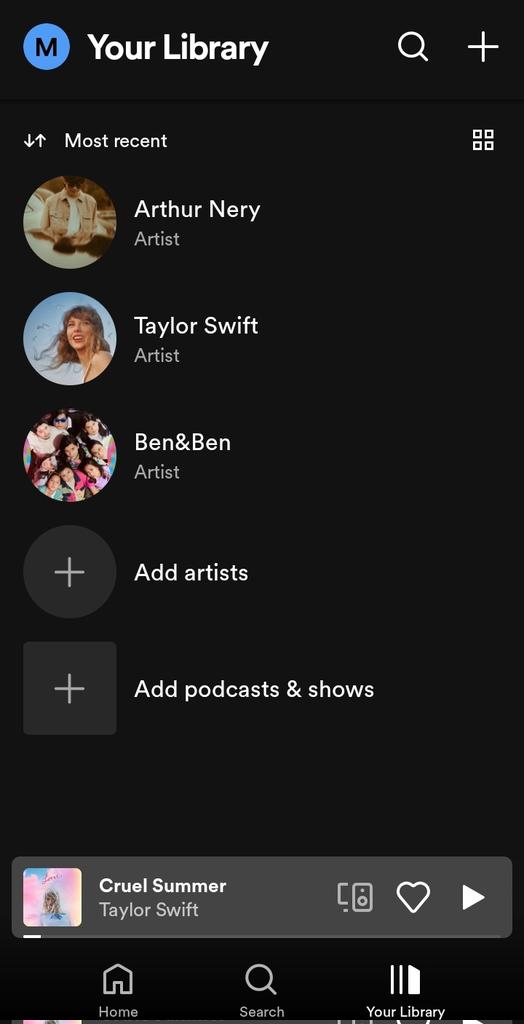Viewport: 524px width, 1024px height.
Task: Choose Add podcasts & shows label
Action: tap(254, 689)
